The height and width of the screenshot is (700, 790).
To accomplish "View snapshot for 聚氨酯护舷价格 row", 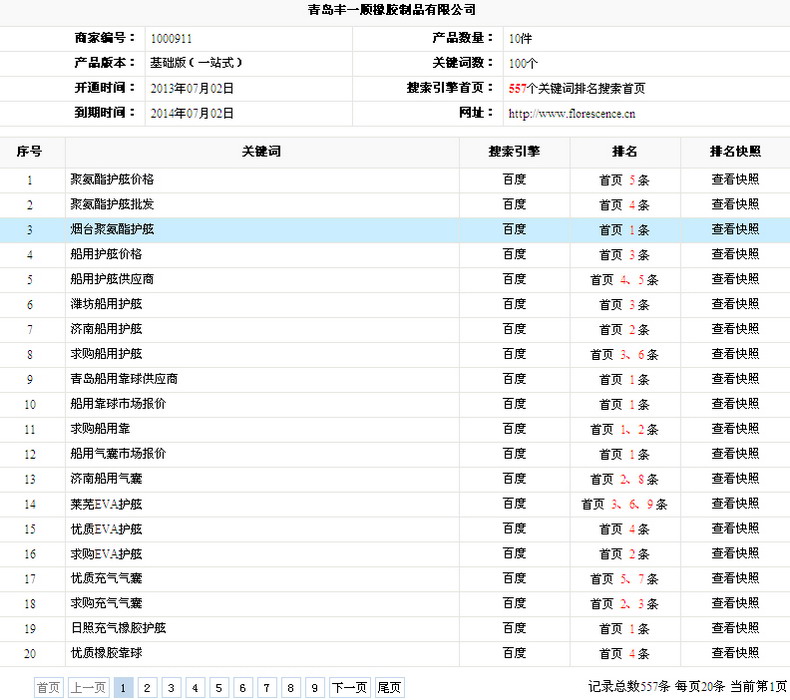I will (x=735, y=179).
